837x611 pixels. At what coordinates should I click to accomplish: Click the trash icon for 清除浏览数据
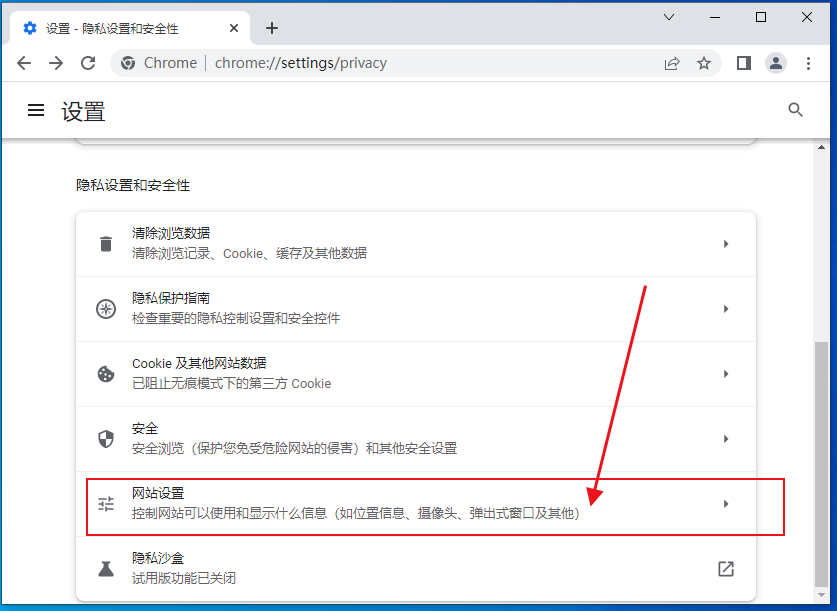pyautogui.click(x=106, y=244)
